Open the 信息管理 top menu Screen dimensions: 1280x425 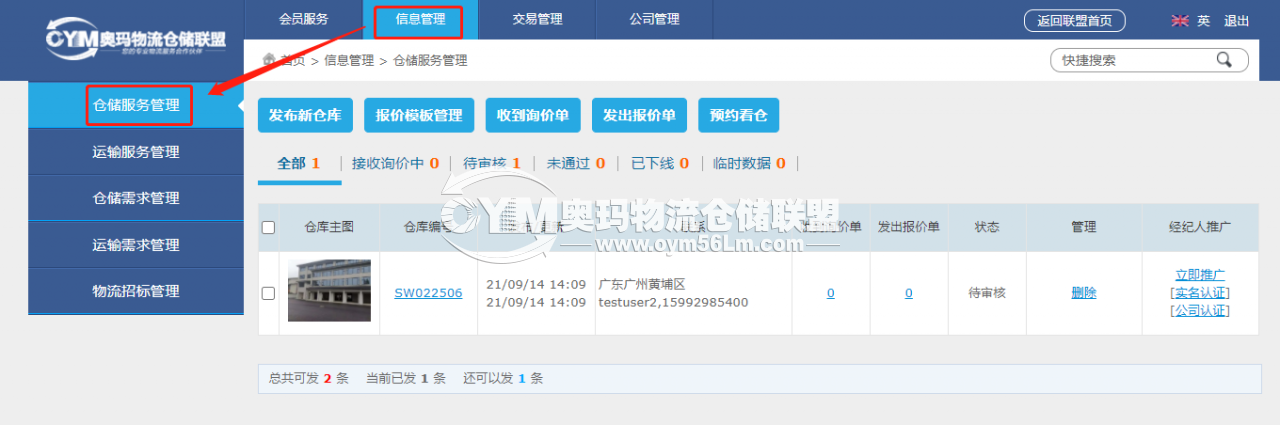tap(419, 20)
